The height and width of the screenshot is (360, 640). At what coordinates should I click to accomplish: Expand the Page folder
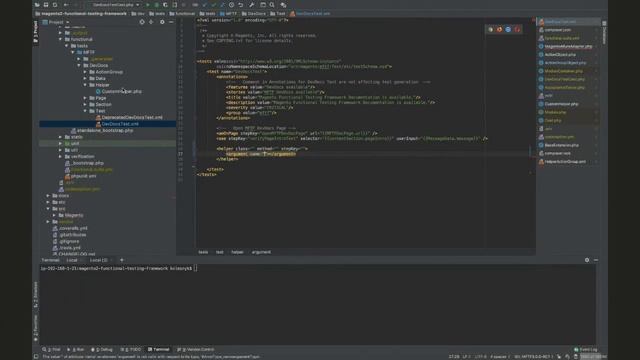tap(85, 98)
